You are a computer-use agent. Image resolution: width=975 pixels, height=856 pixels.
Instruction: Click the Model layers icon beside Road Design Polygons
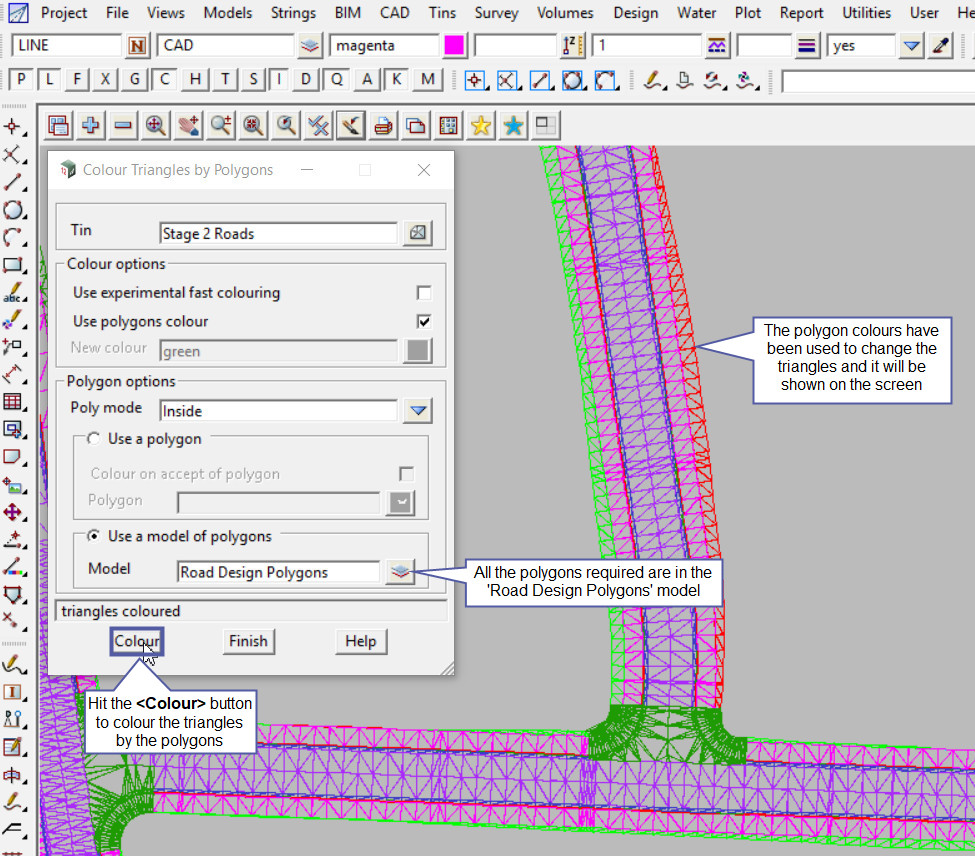(400, 572)
